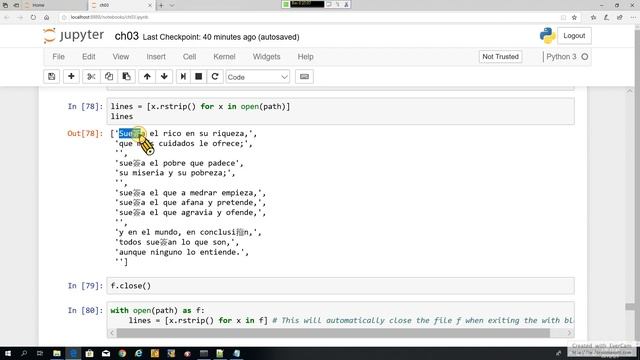The image size is (640, 360).
Task: Click the Last Checkpoint autosaved text
Action: [x=221, y=37]
